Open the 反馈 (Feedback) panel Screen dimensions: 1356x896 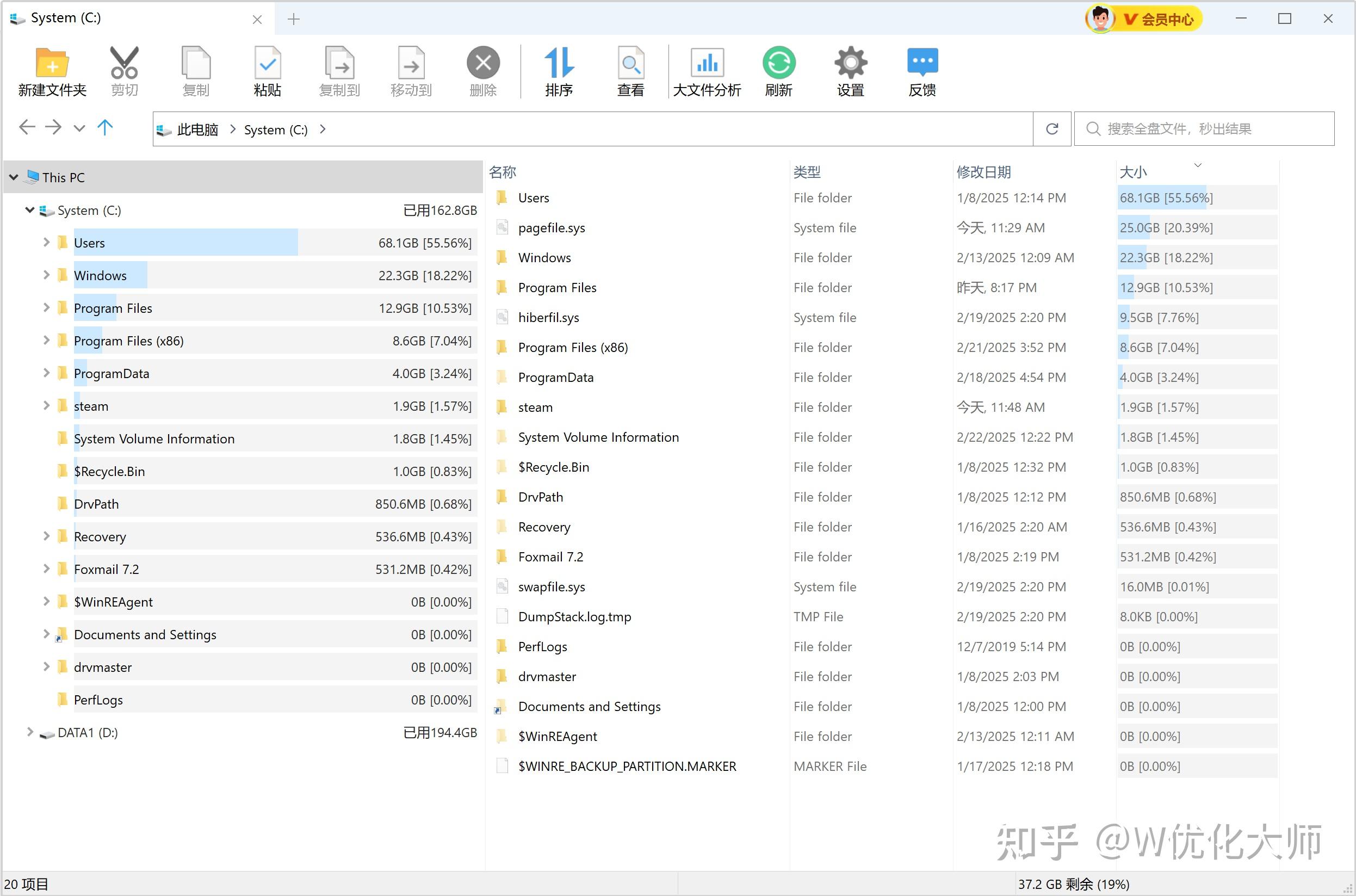[x=922, y=70]
